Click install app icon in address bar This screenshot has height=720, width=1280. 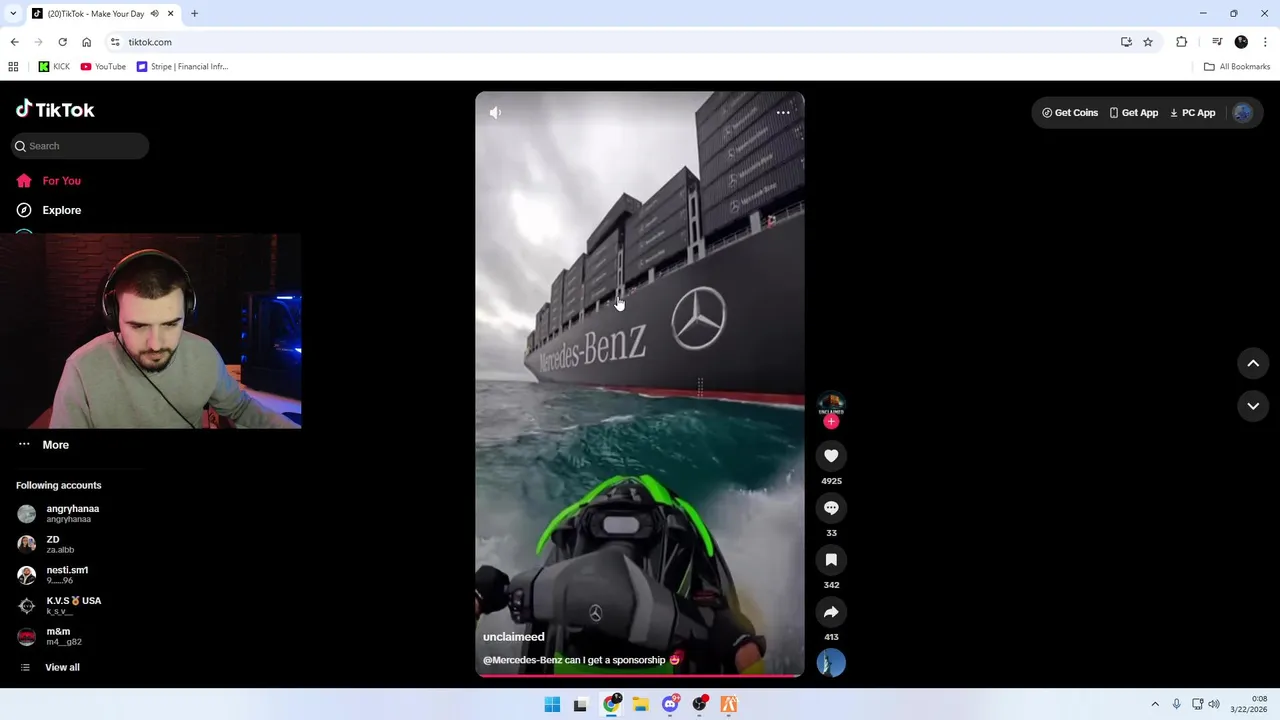(1126, 42)
